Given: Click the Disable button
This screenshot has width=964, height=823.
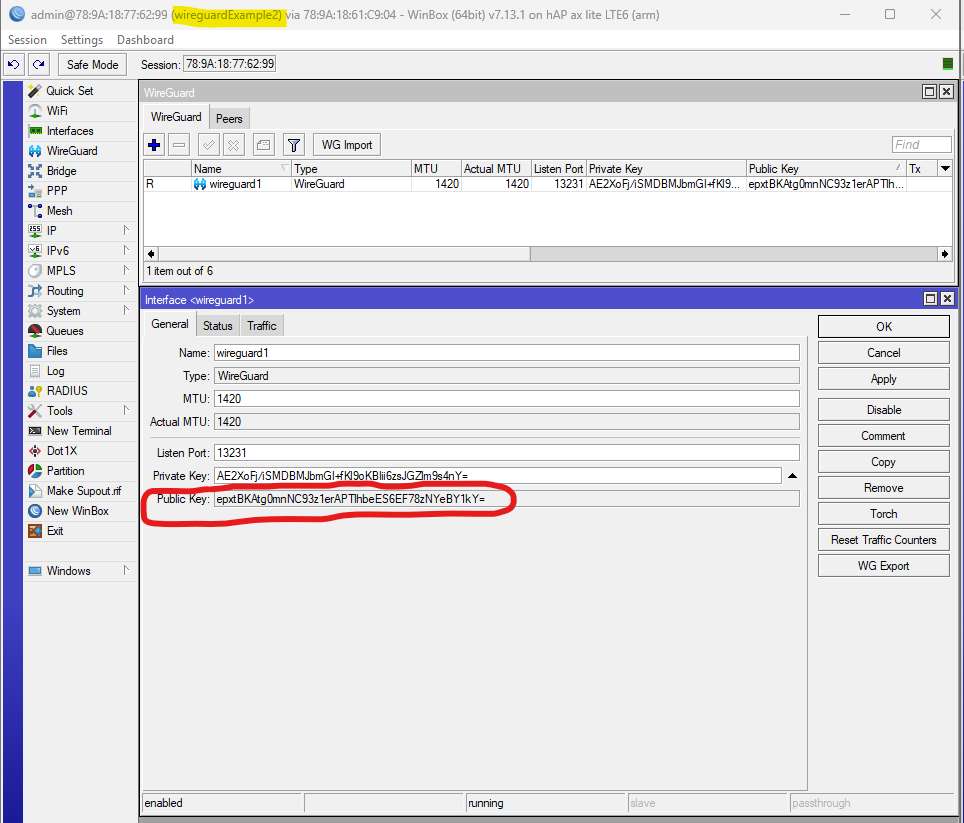Looking at the screenshot, I should click(883, 409).
